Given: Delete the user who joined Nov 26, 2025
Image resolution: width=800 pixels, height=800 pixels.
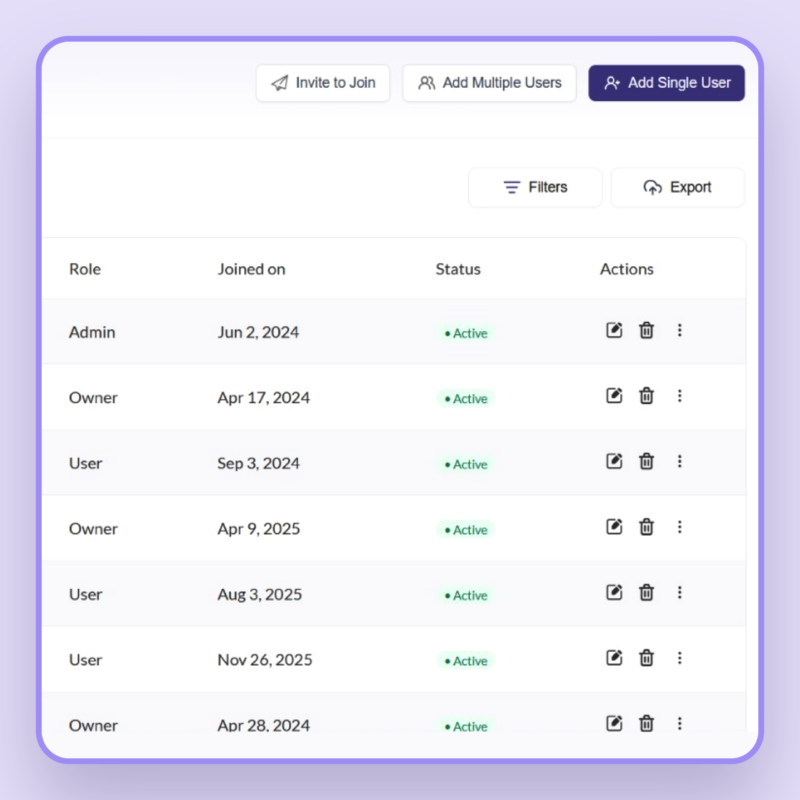Looking at the screenshot, I should click(x=646, y=658).
